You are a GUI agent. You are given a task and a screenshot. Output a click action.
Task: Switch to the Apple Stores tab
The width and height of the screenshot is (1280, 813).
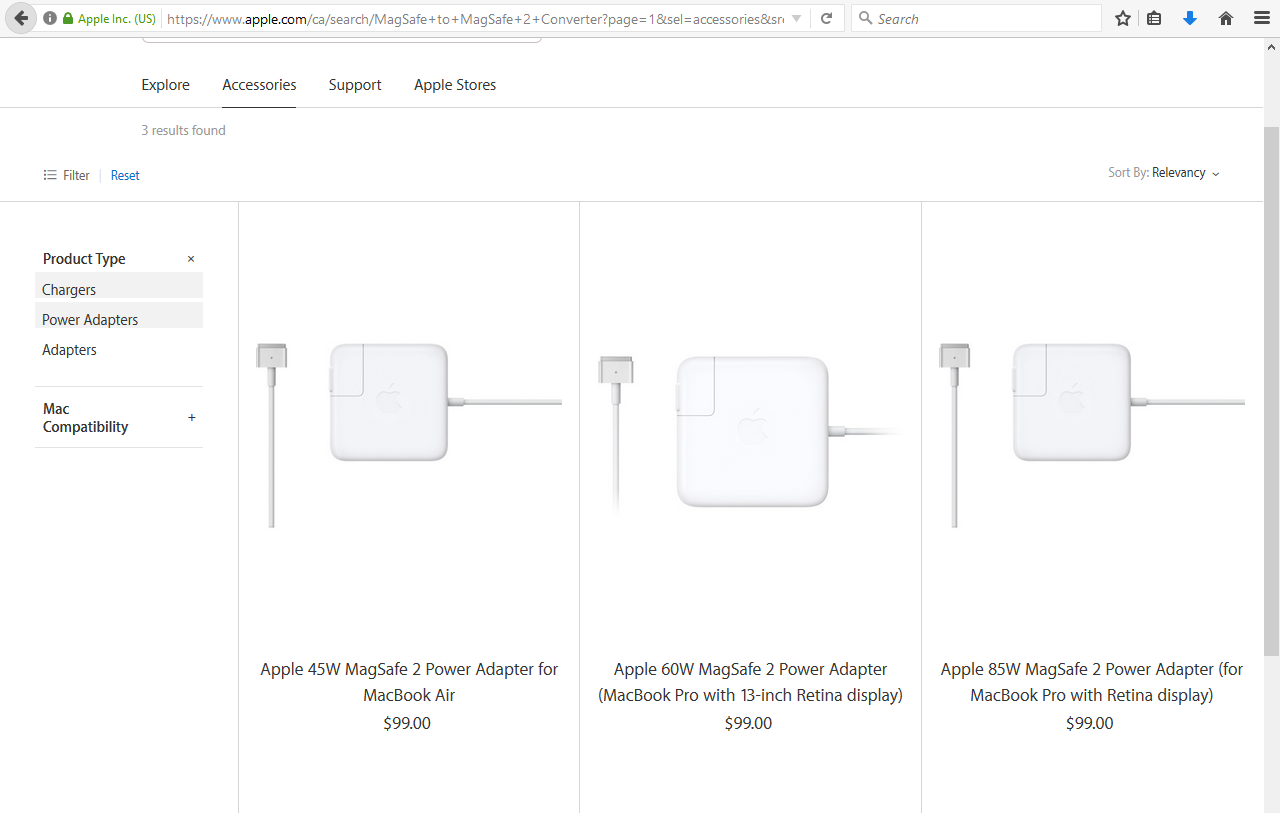click(455, 85)
